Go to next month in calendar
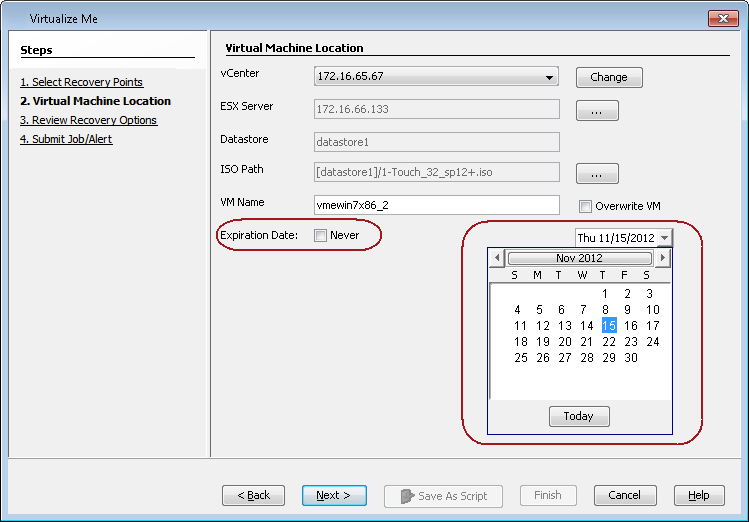 point(662,258)
